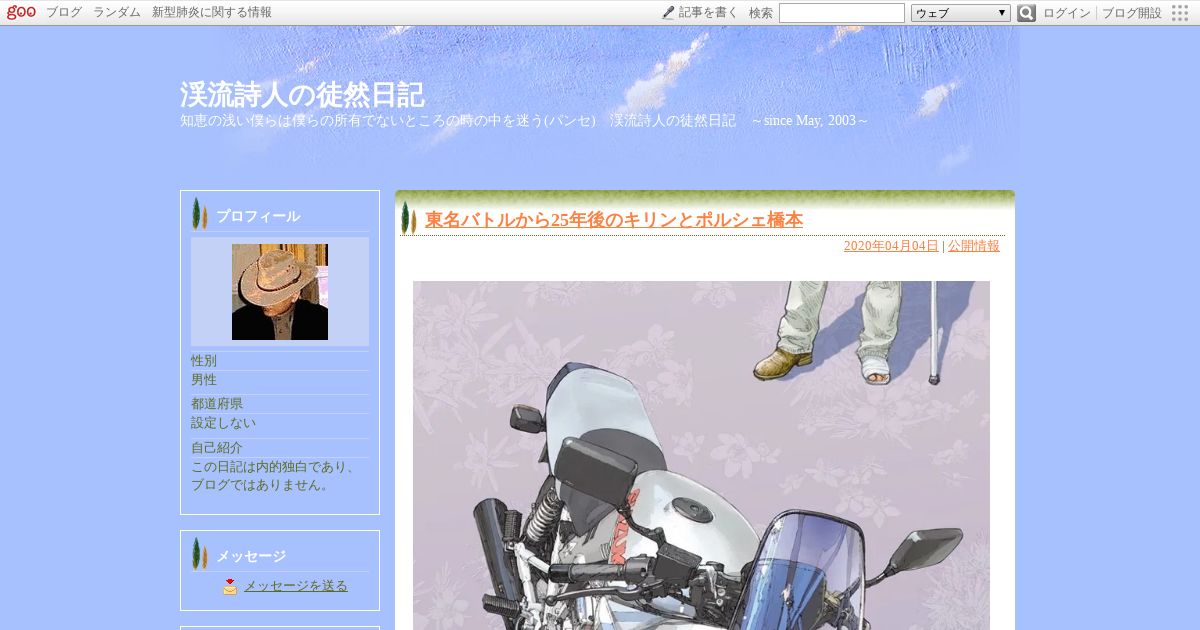
Task: Open the ブログ top menu link
Action: point(64,12)
